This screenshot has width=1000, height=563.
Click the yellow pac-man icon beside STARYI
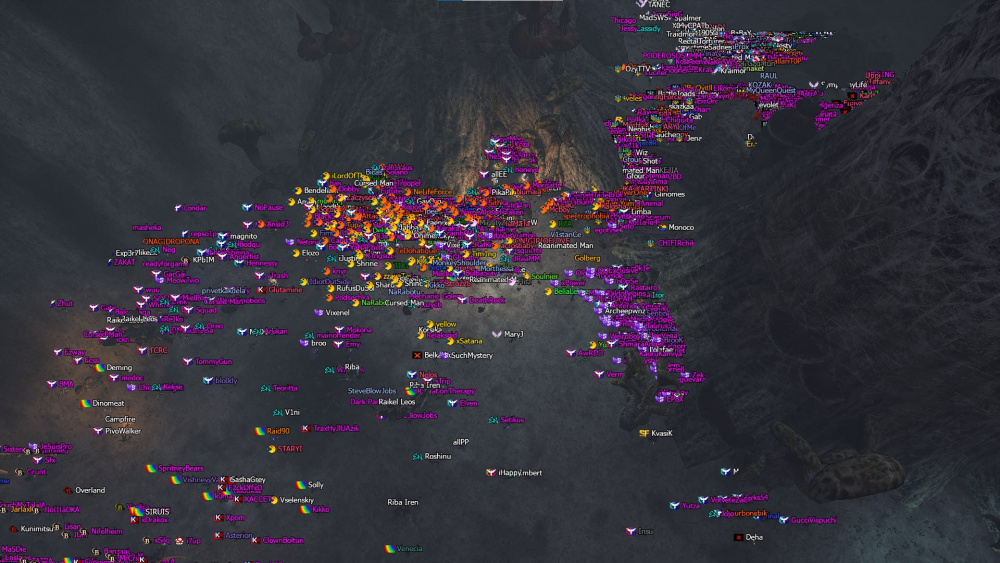272,449
